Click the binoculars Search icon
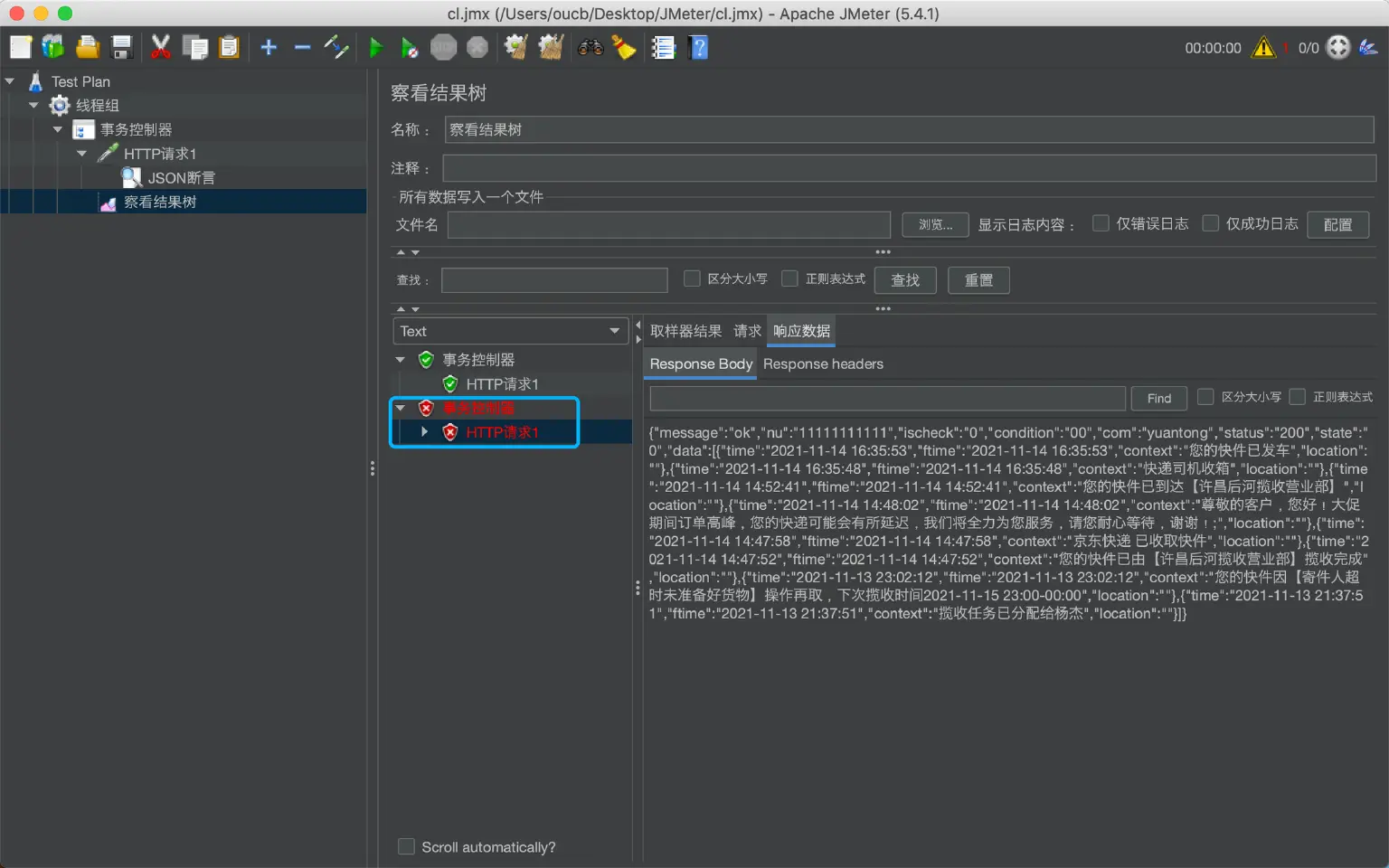 pos(591,47)
